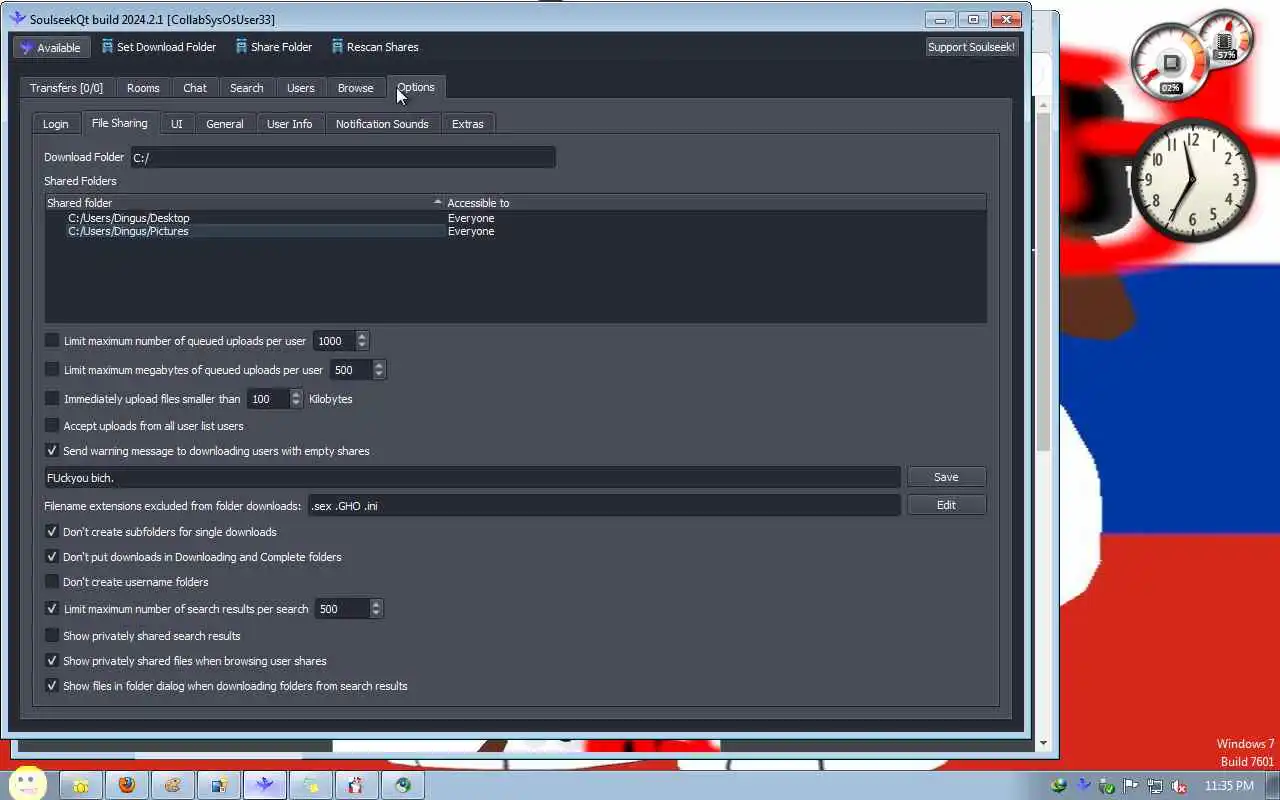The height and width of the screenshot is (800, 1280).
Task: Uncheck Don't create subfolders for single downloads
Action: pyautogui.click(x=52, y=532)
